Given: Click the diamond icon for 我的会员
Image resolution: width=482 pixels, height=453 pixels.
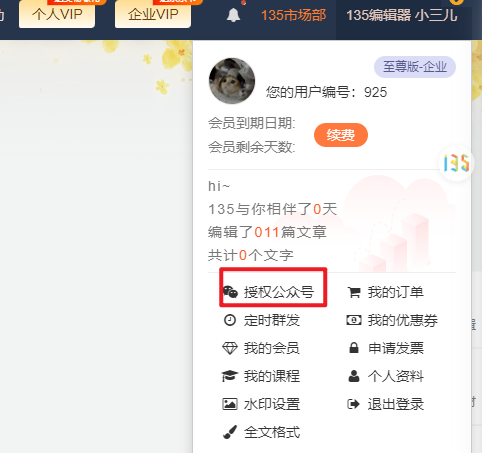Looking at the screenshot, I should coord(230,348).
